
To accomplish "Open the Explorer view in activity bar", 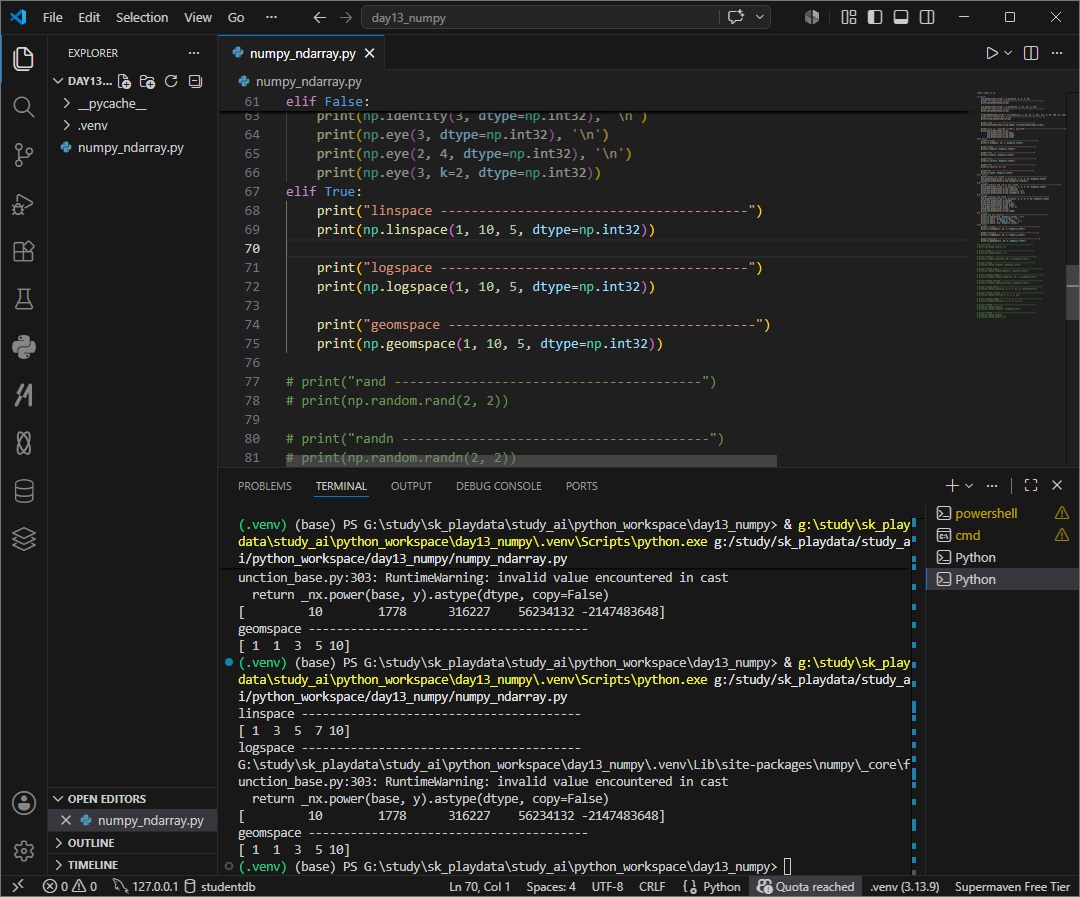I will (23, 59).
